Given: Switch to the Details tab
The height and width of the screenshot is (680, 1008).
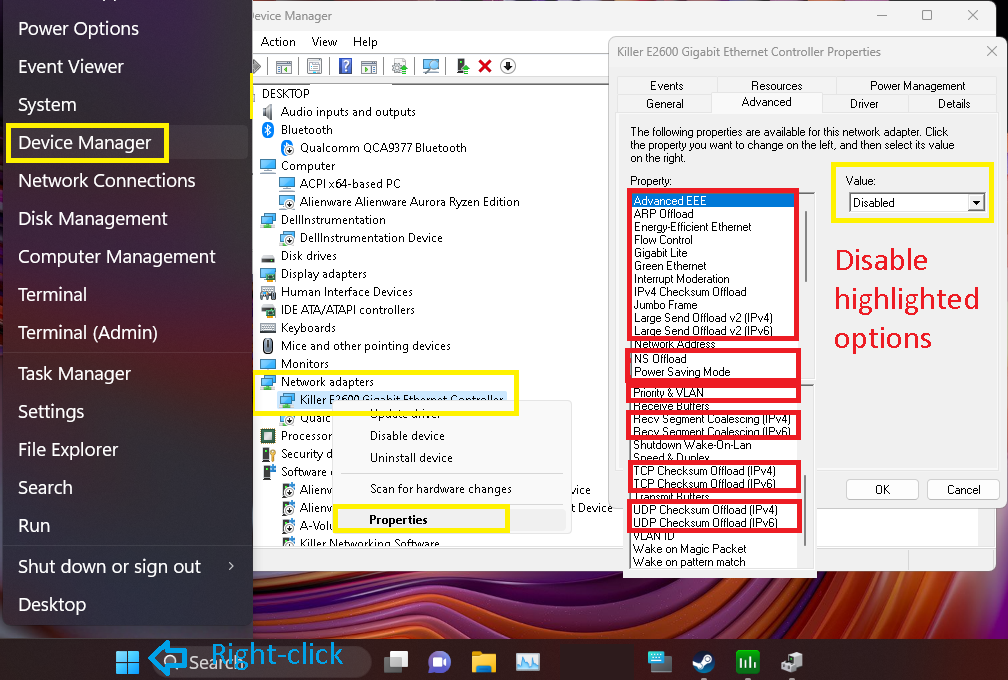Looking at the screenshot, I should [954, 103].
